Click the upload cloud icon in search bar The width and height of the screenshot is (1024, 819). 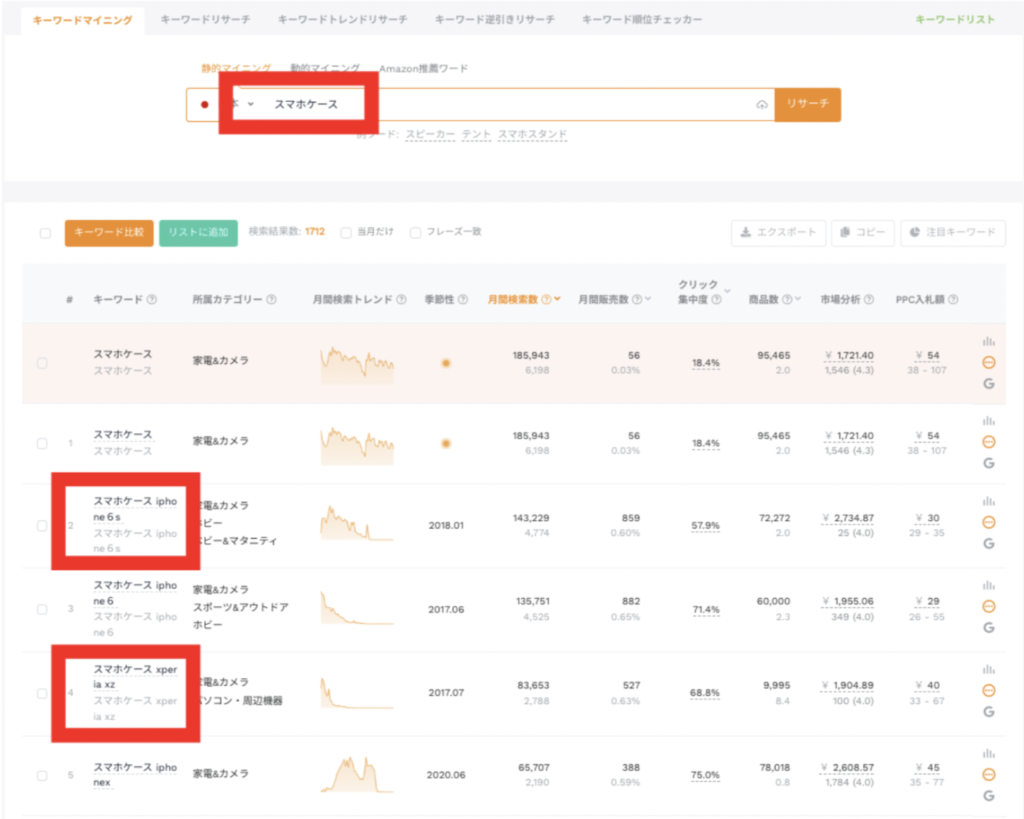761,105
